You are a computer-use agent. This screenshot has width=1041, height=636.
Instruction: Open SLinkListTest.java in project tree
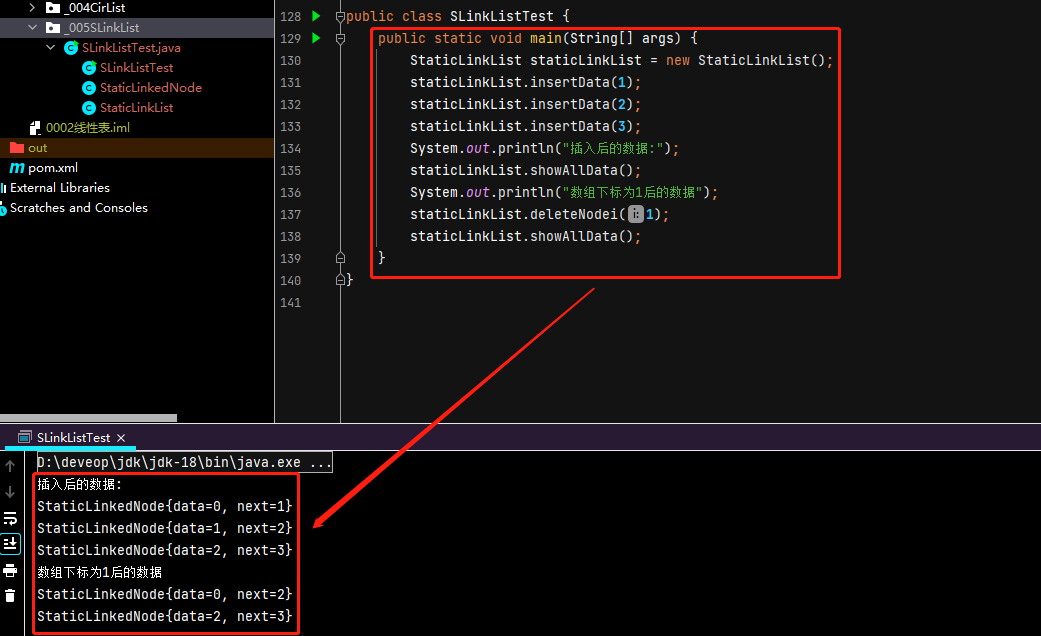tap(131, 48)
